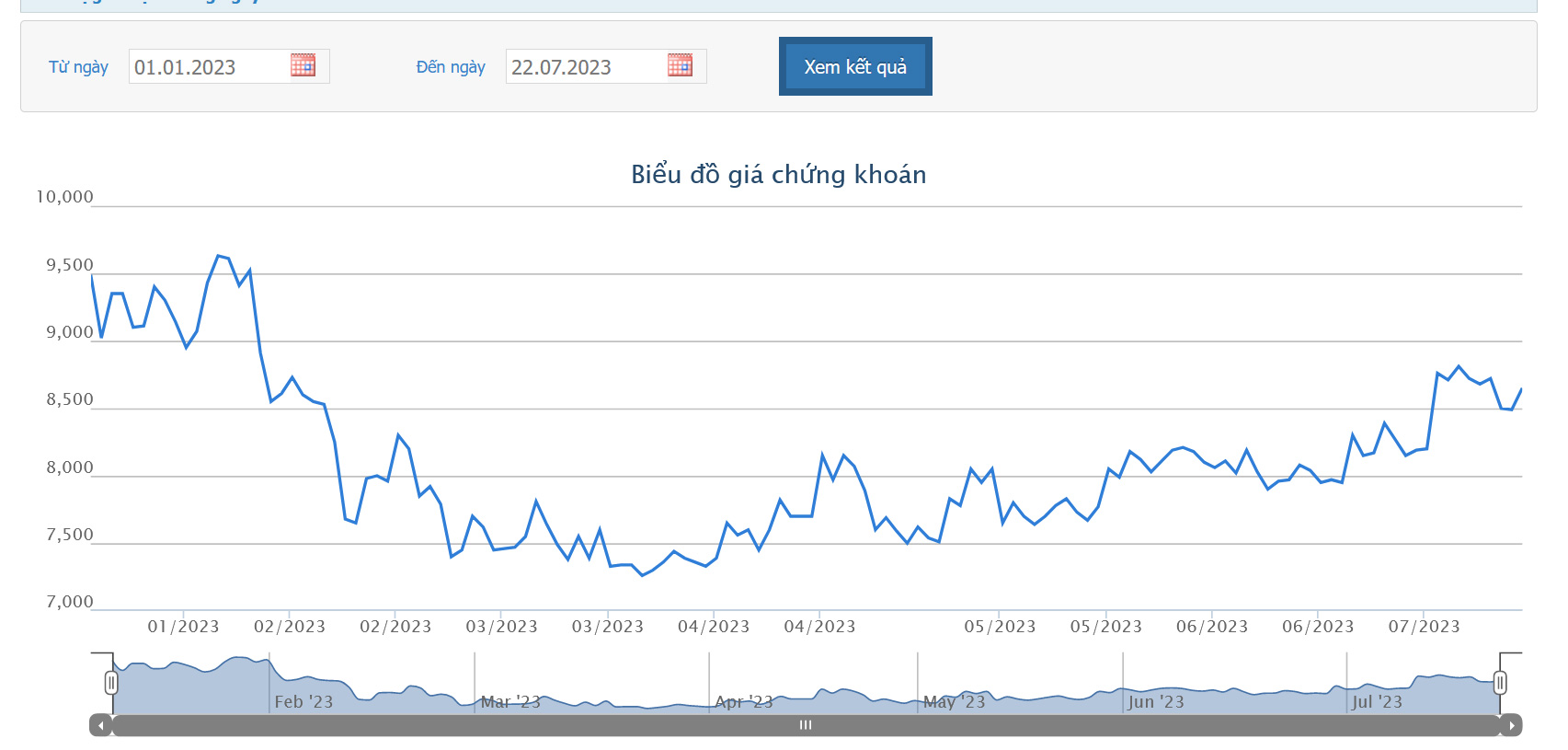Select Mar '23 in the navigator timeline

pyautogui.click(x=510, y=701)
